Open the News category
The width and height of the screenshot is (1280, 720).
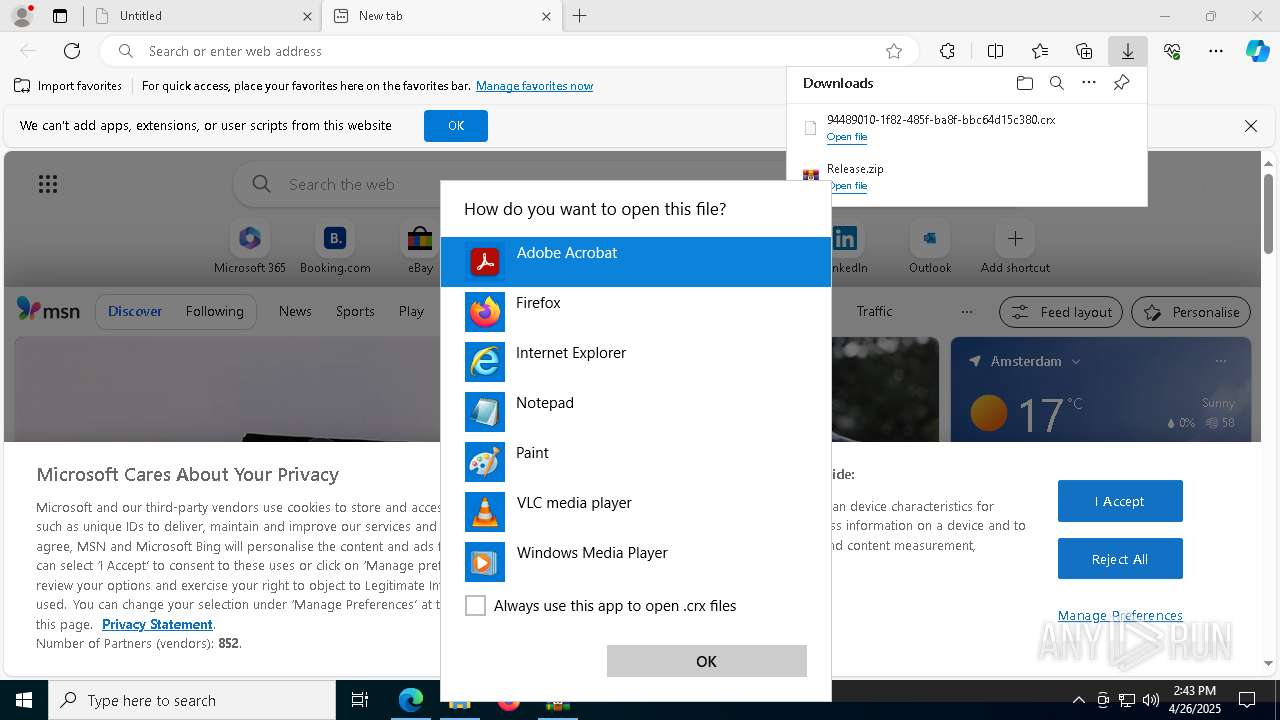coord(295,311)
